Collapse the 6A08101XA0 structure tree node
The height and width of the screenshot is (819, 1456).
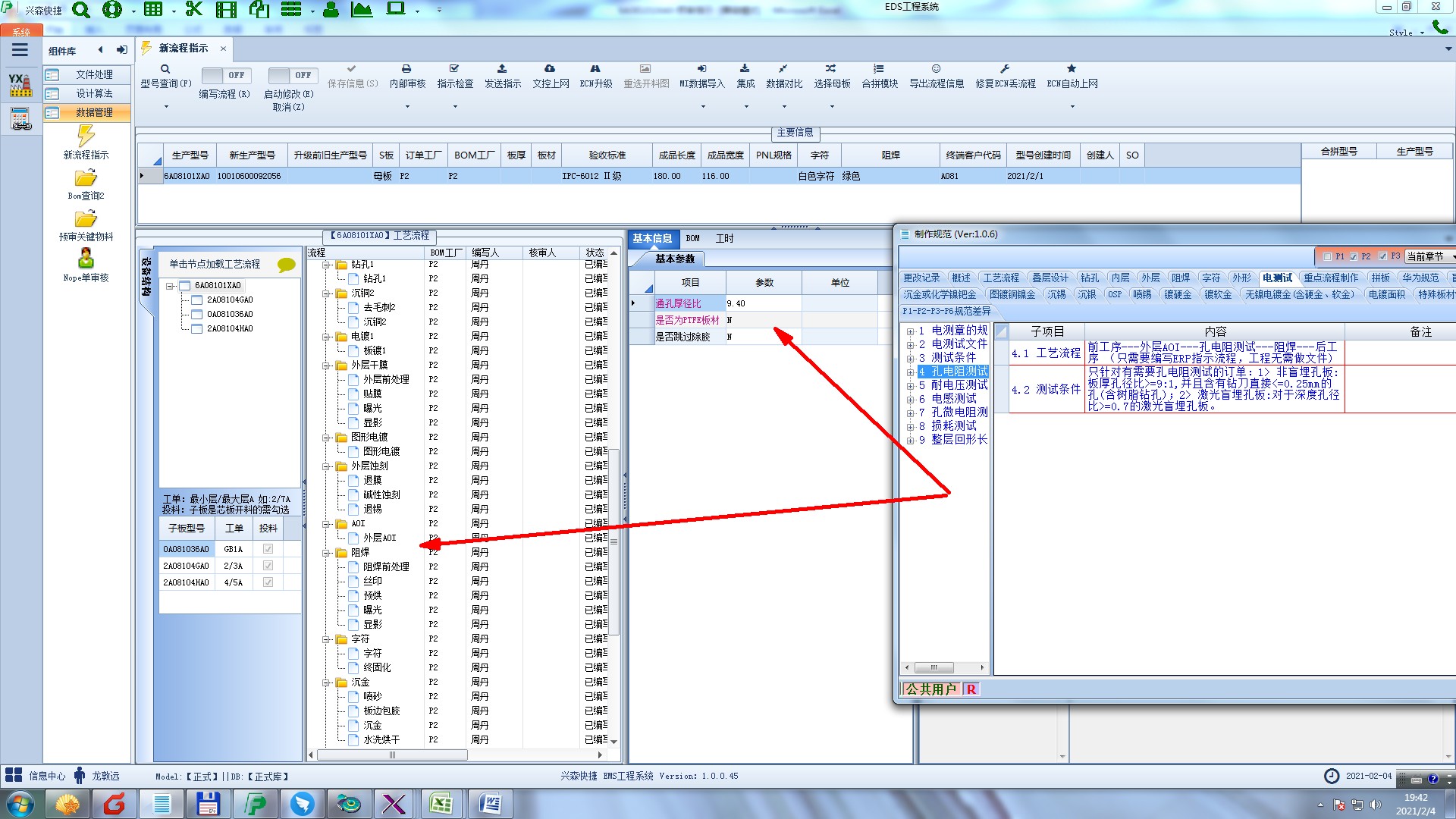click(x=171, y=286)
